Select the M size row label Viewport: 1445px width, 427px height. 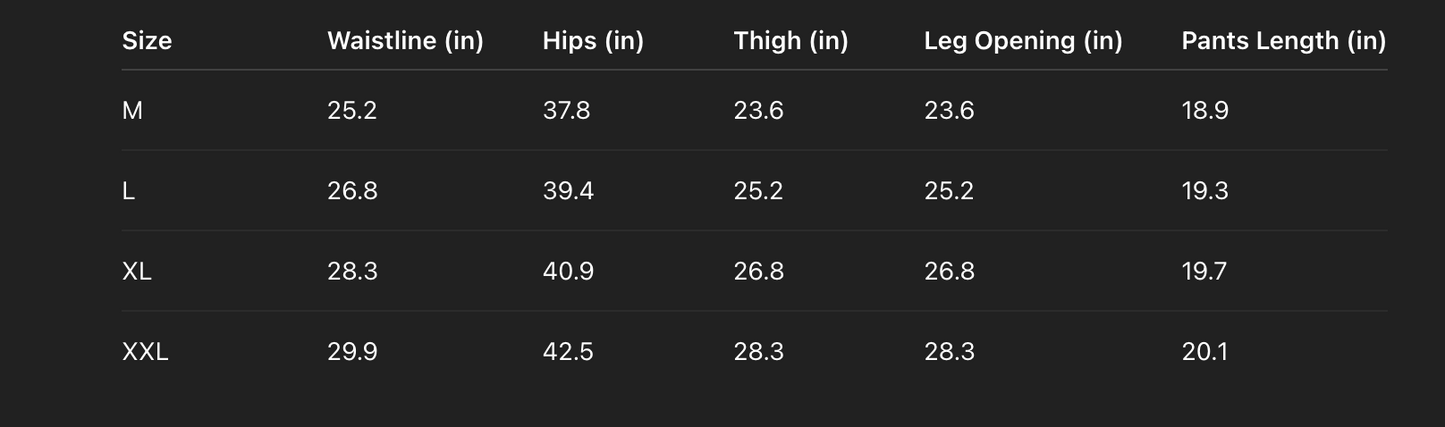pos(132,110)
